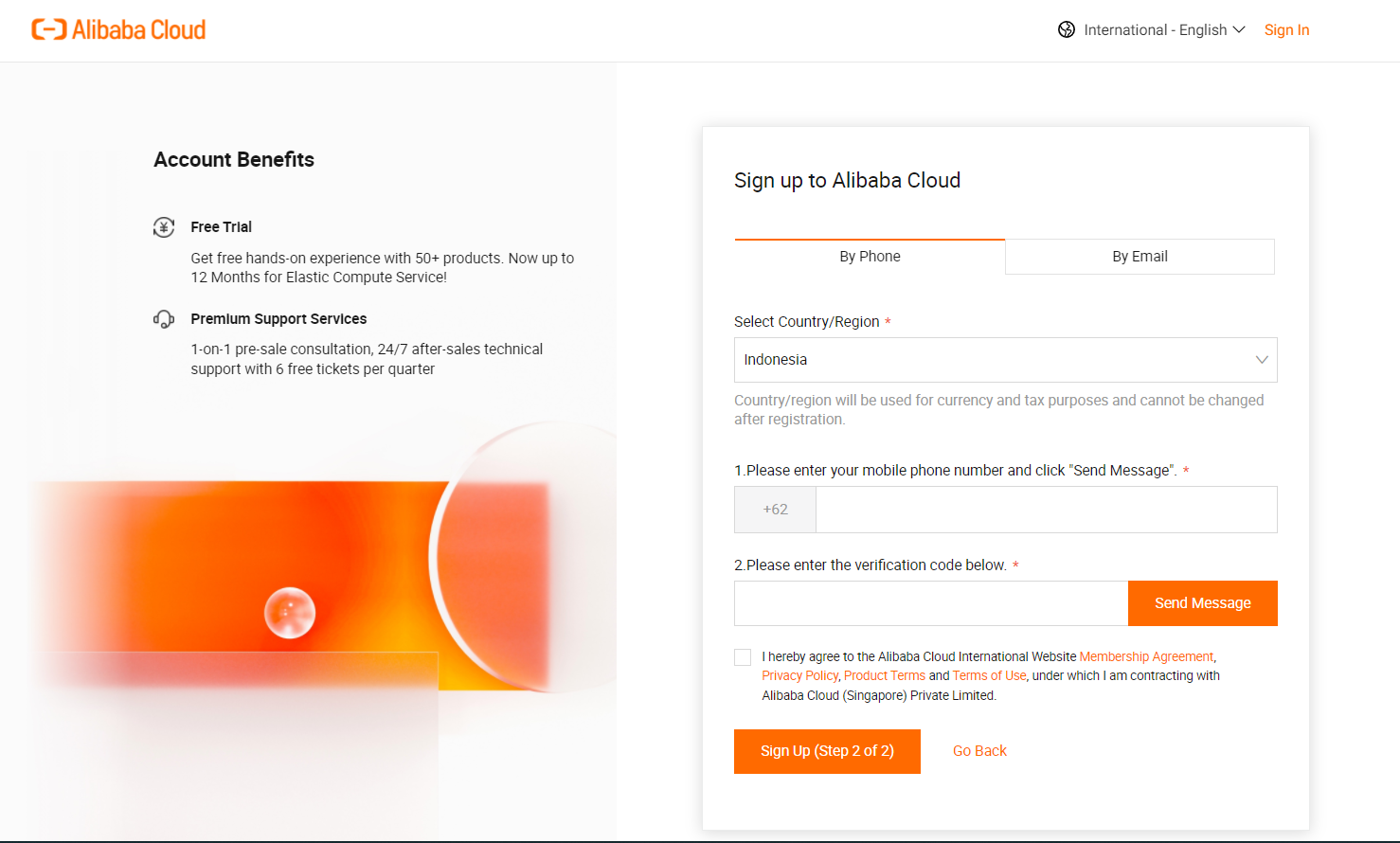Open the Terms of Use link
This screenshot has width=1400, height=843.
989,675
